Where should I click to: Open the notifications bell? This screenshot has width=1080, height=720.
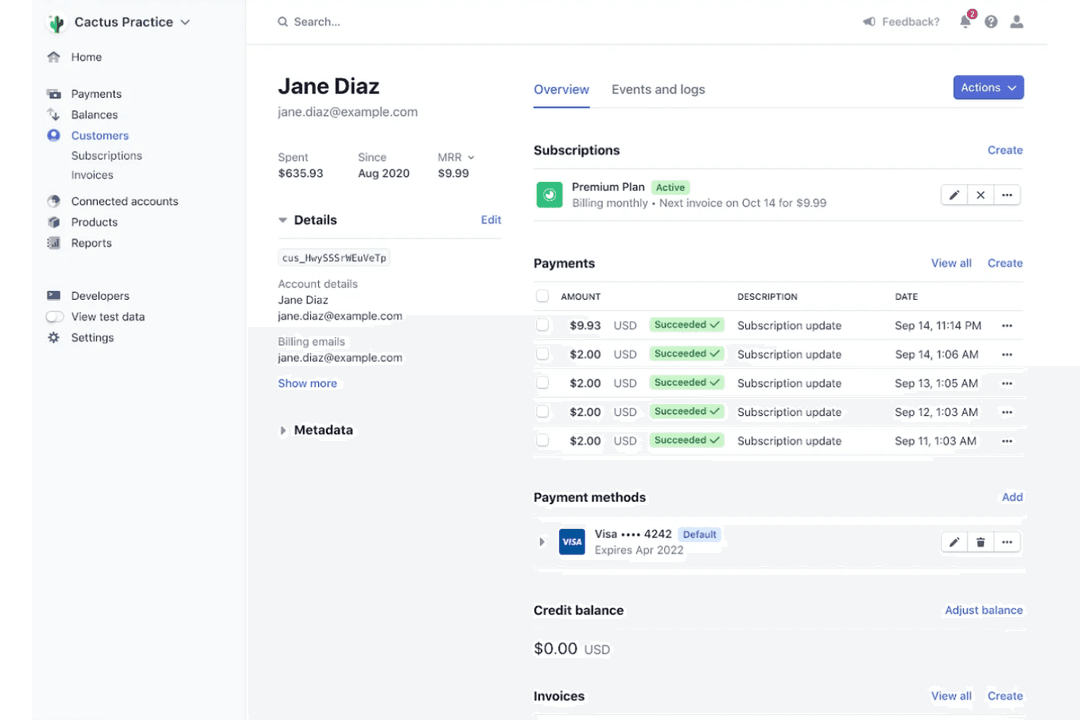tap(966, 21)
